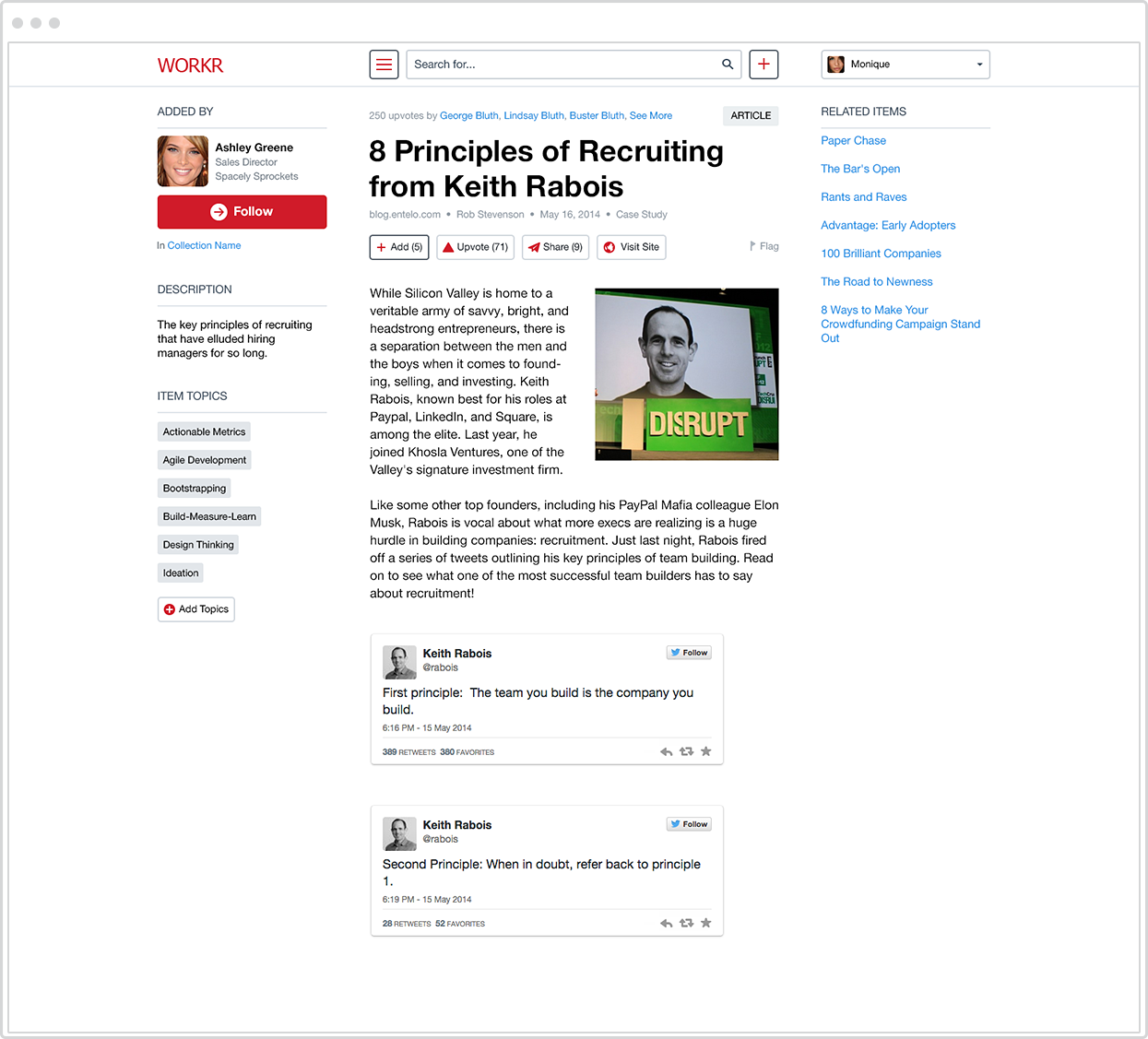
Task: Upvote the article (71)
Action: [475, 247]
